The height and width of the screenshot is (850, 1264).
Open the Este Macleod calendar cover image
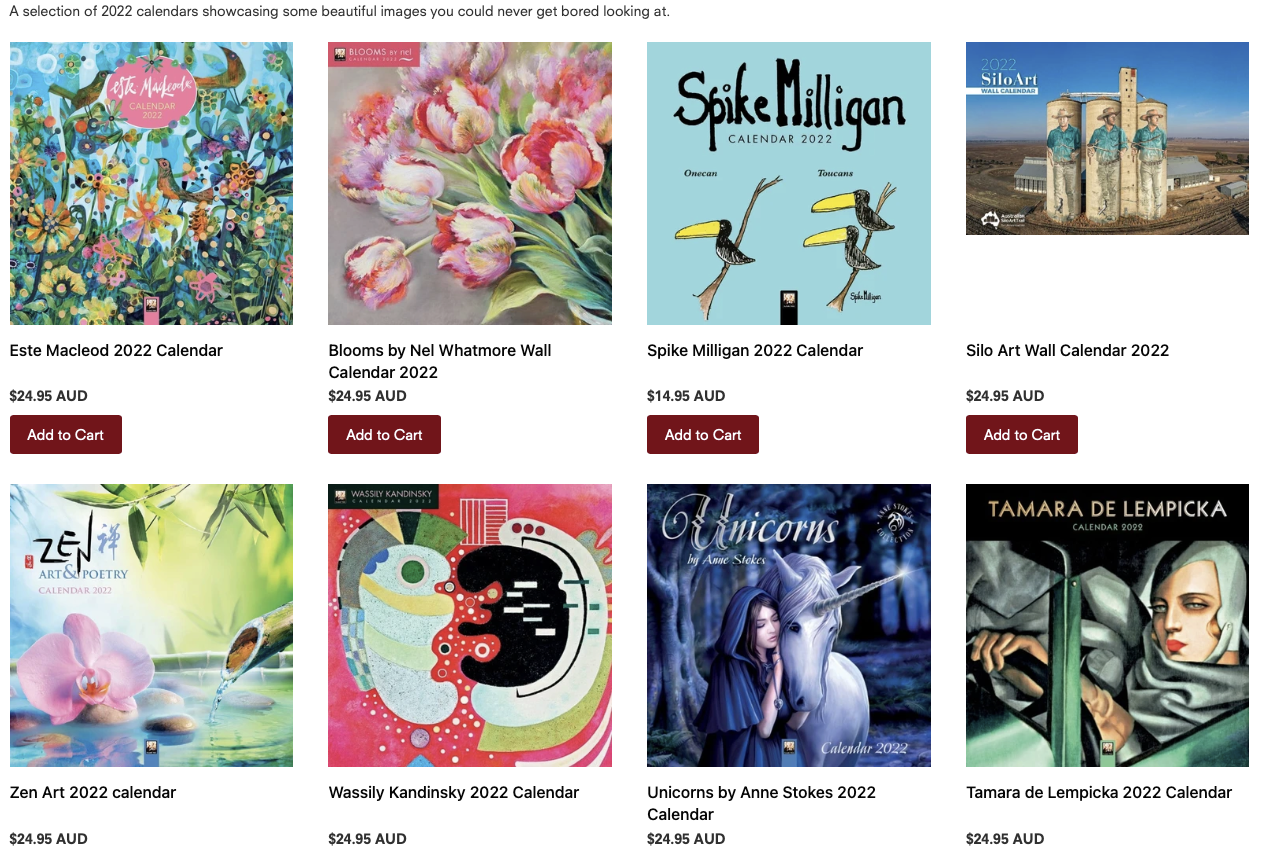tap(151, 183)
